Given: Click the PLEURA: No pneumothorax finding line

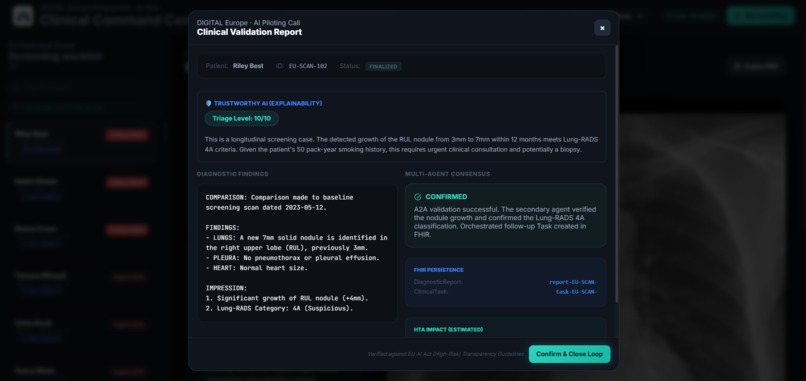Looking at the screenshot, I should 292,258.
